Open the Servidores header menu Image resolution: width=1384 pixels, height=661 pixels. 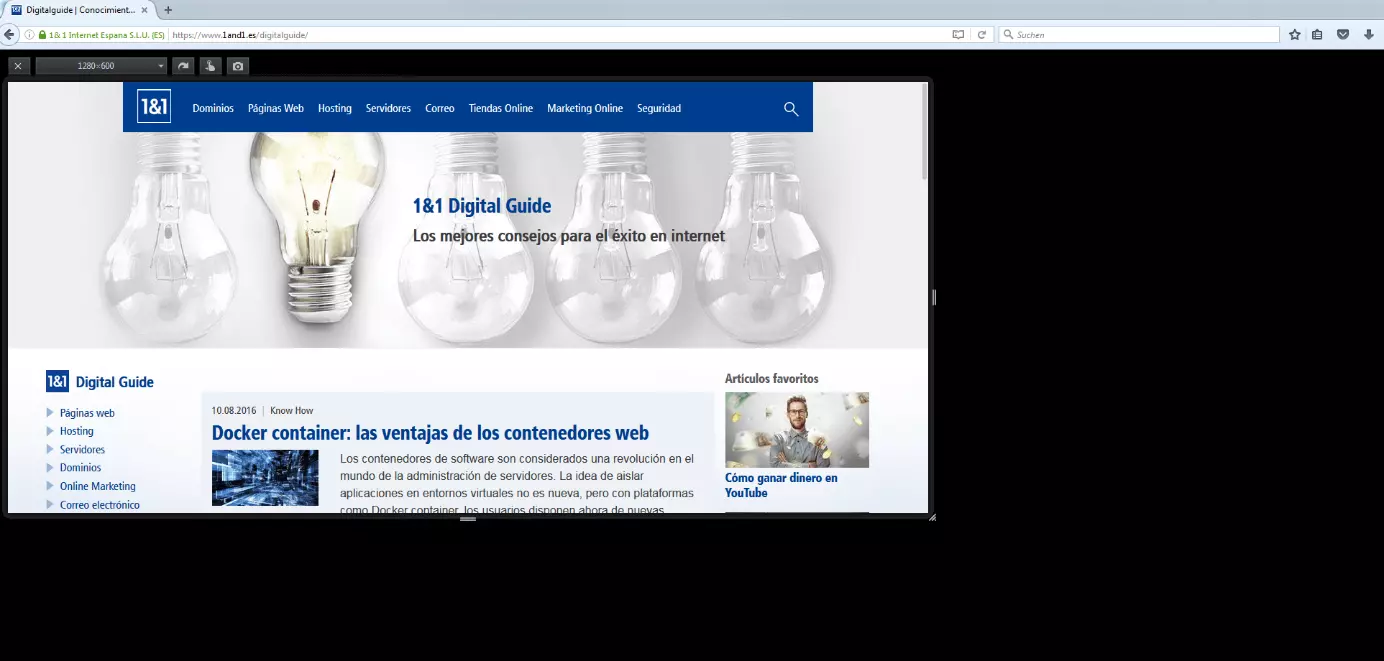click(388, 108)
